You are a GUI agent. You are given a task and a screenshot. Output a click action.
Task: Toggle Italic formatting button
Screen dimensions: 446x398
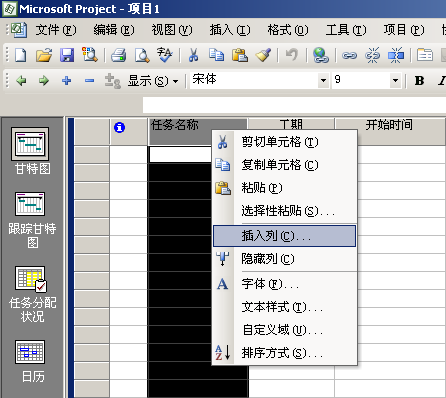point(441,80)
